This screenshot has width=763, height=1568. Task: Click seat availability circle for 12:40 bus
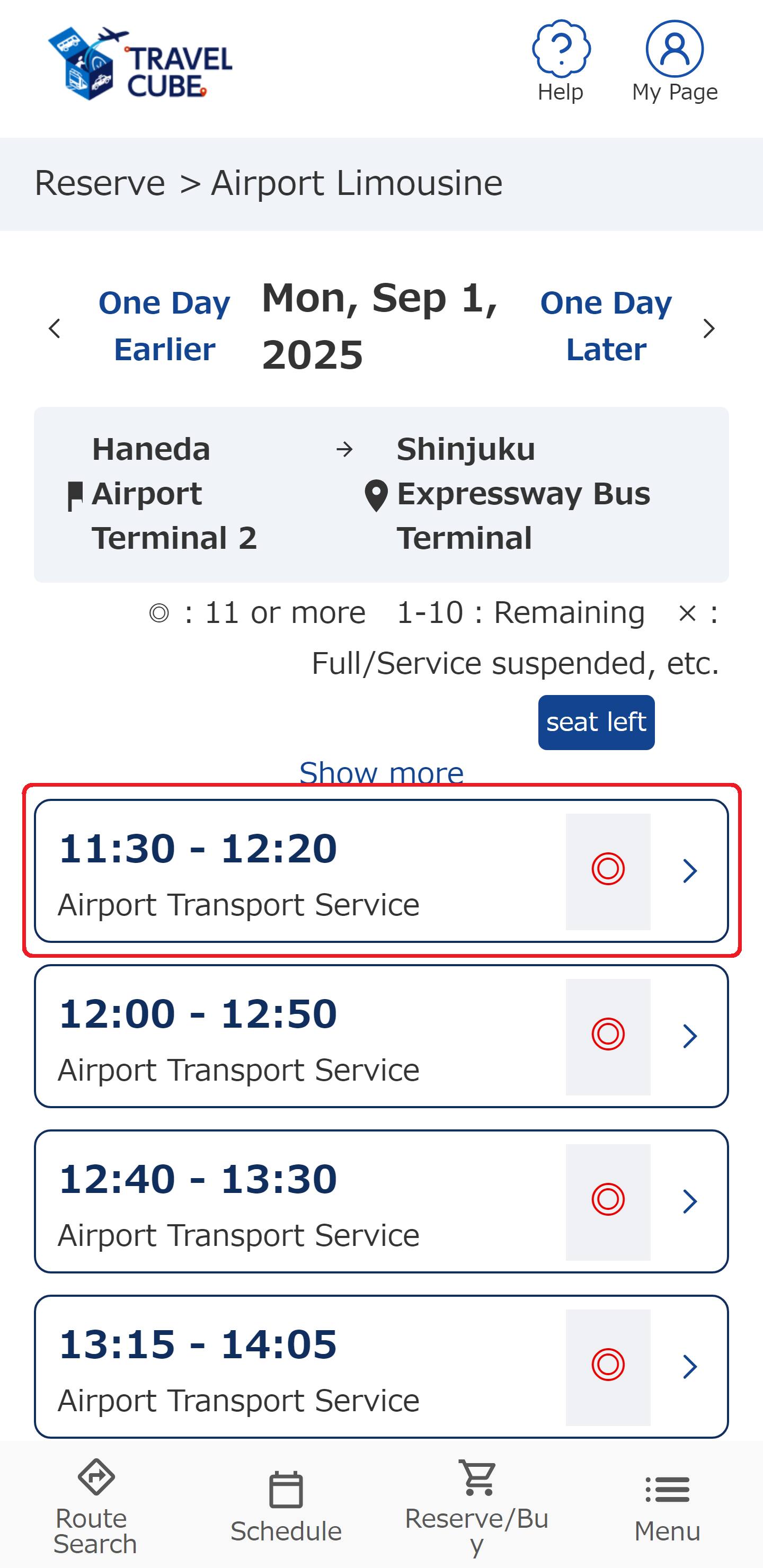tap(608, 1200)
